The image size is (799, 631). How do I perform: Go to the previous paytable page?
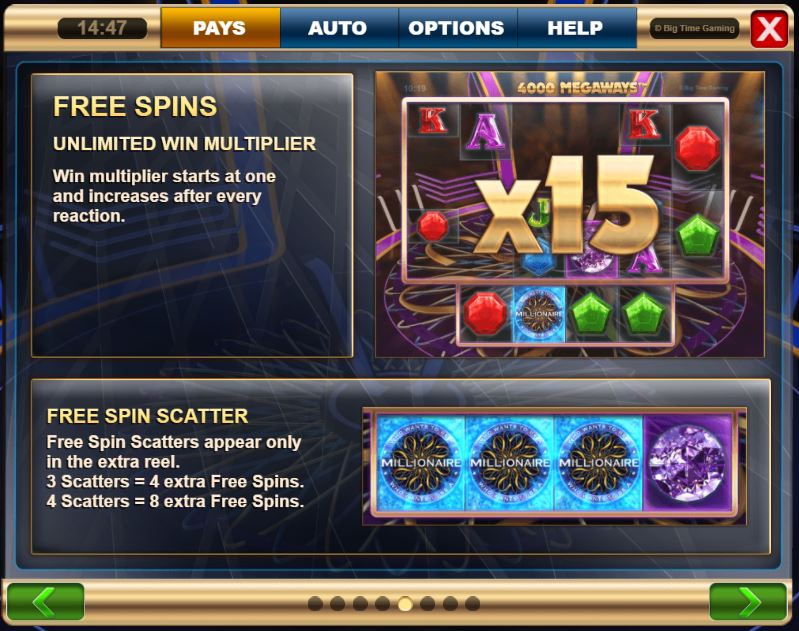point(46,602)
